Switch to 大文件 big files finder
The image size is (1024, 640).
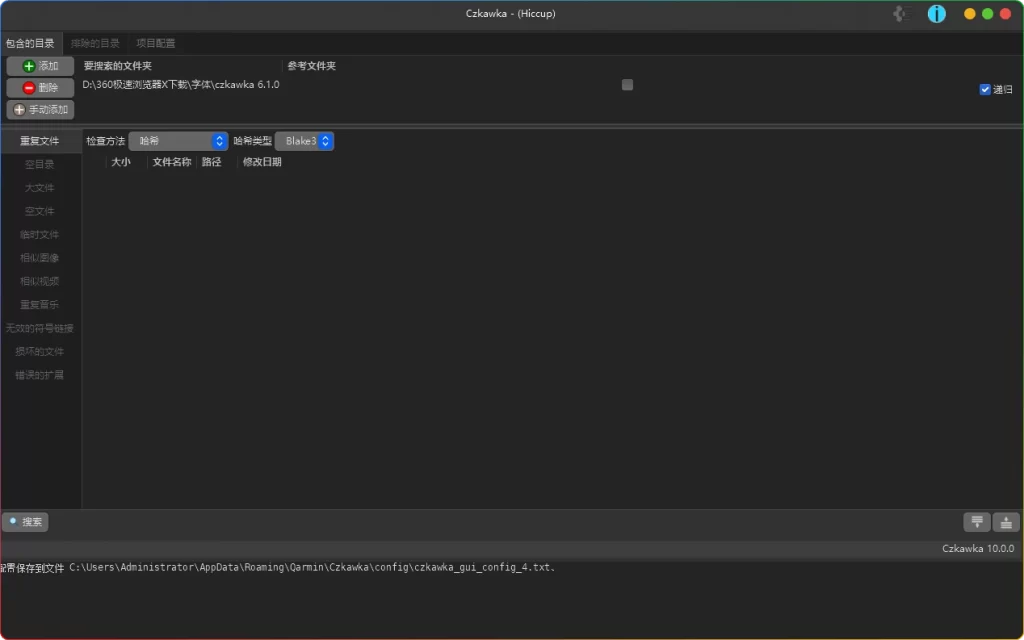pyautogui.click(x=41, y=187)
